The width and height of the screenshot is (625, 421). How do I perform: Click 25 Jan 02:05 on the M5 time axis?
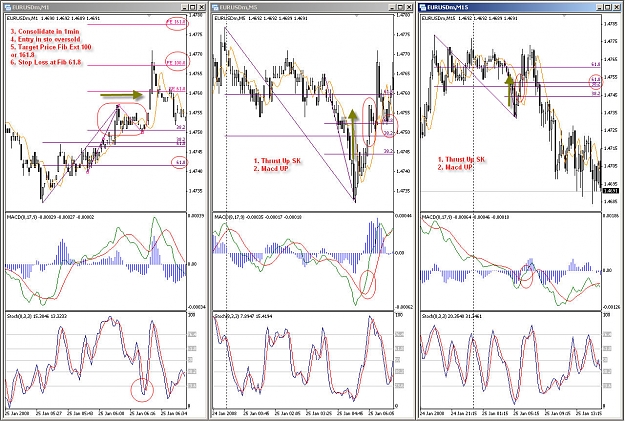[285, 413]
